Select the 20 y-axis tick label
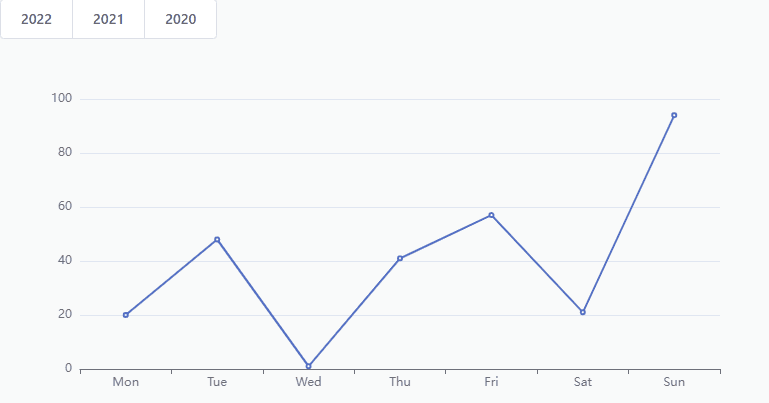Image resolution: width=769 pixels, height=403 pixels. click(x=65, y=315)
